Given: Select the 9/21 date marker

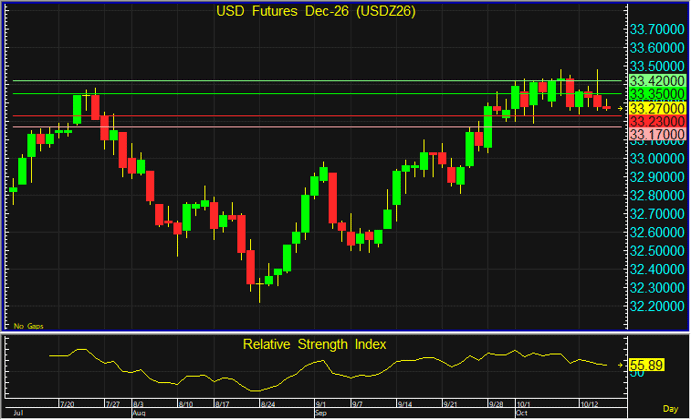Looking at the screenshot, I should pos(450,404).
